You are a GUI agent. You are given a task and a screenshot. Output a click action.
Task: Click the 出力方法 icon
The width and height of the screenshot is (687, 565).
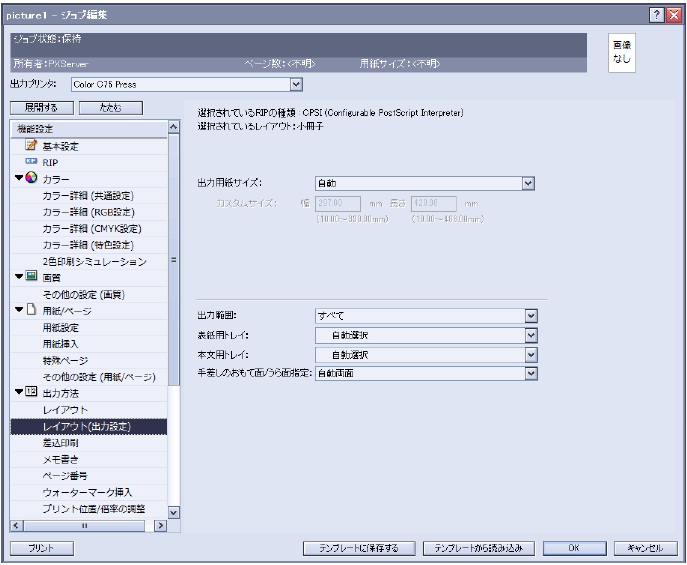(30, 390)
